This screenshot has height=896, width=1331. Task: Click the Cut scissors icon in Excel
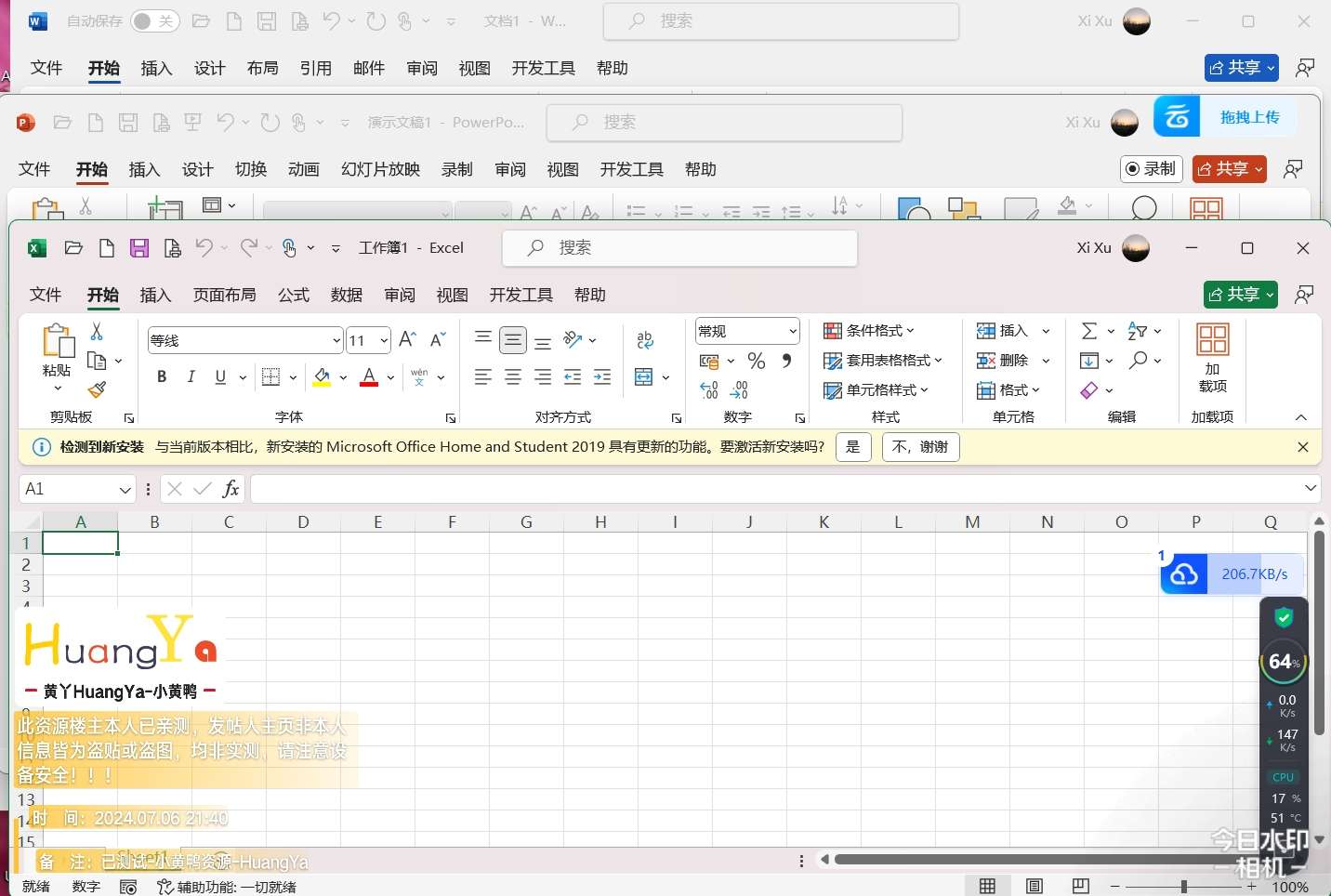point(97,331)
